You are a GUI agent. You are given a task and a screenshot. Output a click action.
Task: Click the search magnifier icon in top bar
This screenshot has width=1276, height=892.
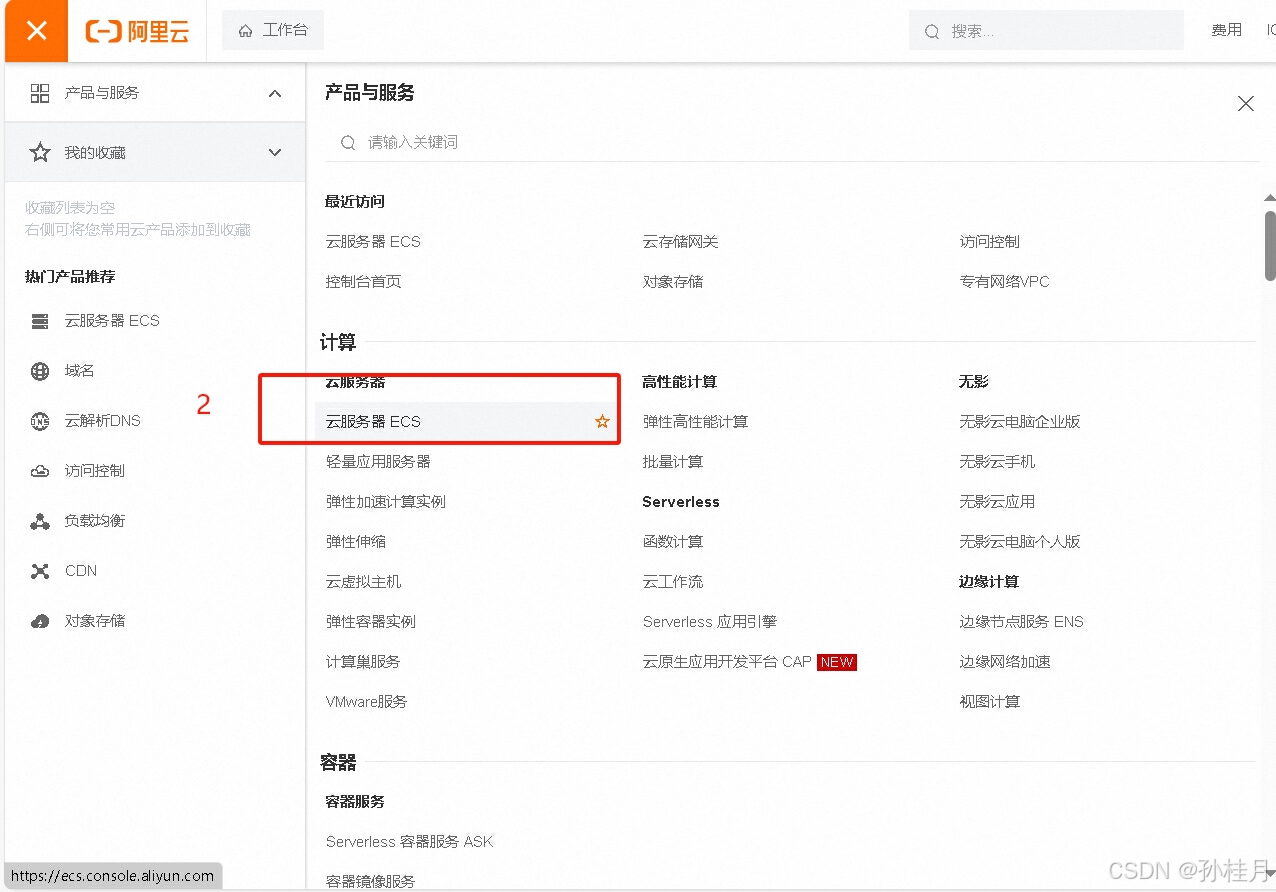[x=932, y=32]
